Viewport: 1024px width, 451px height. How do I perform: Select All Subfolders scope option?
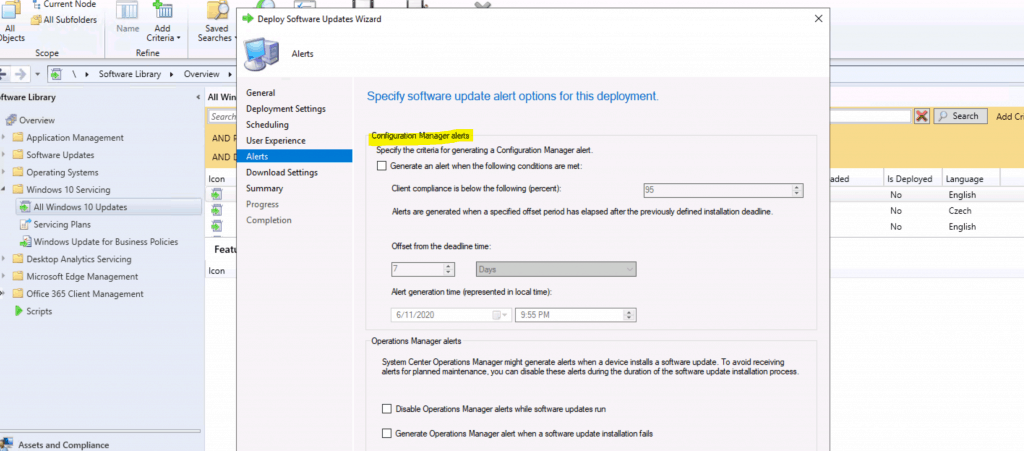pyautogui.click(x=63, y=20)
